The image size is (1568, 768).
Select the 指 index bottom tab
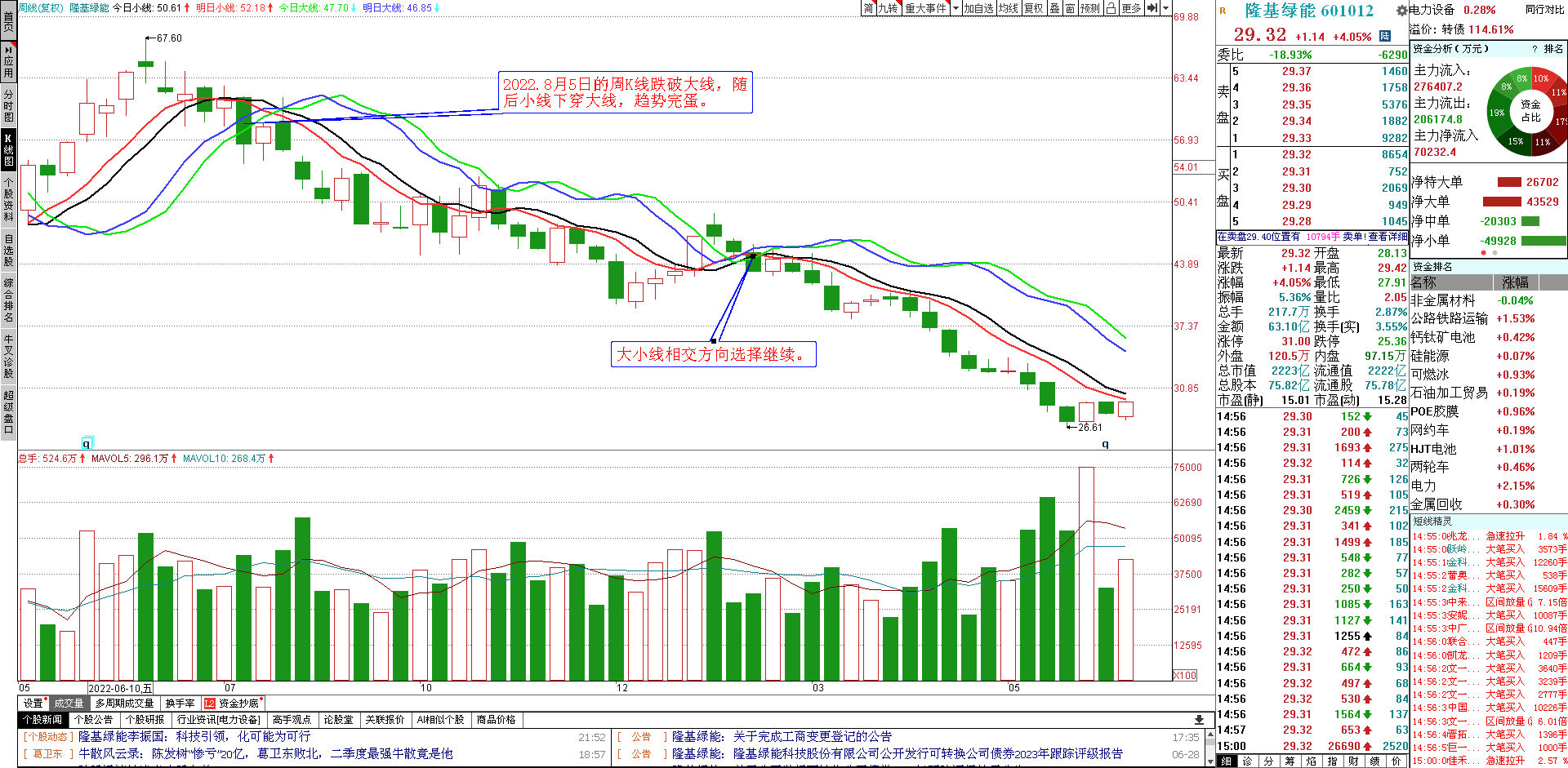tap(1332, 761)
